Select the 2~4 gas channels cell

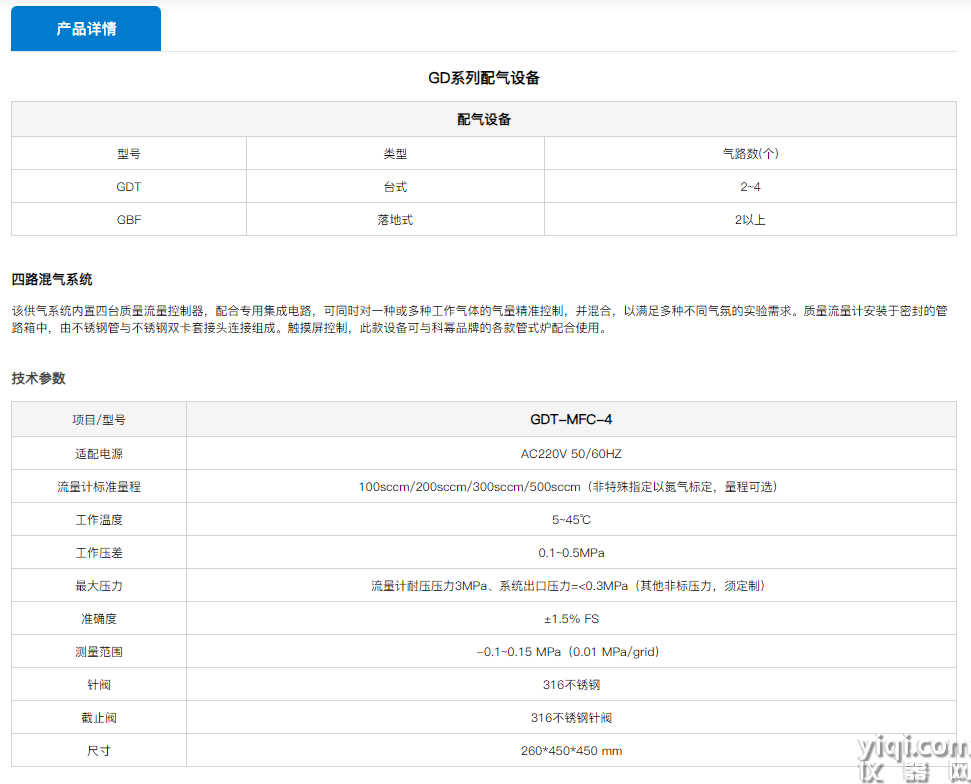click(x=751, y=186)
